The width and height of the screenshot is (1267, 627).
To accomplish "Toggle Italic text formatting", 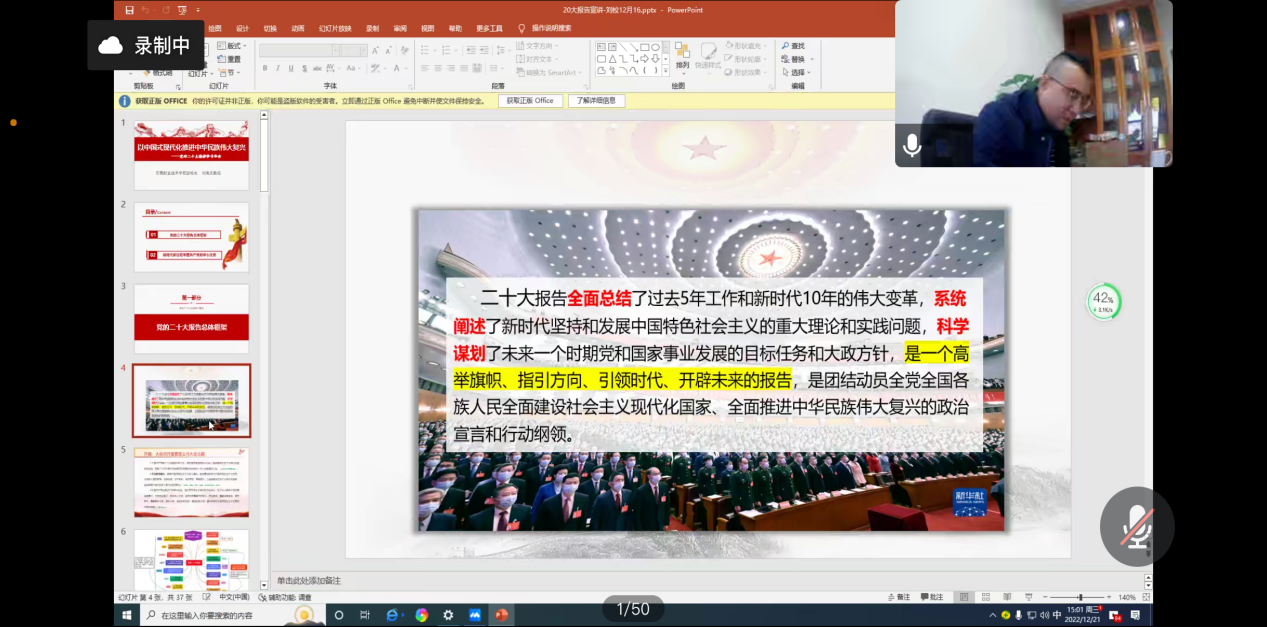I will [278, 69].
